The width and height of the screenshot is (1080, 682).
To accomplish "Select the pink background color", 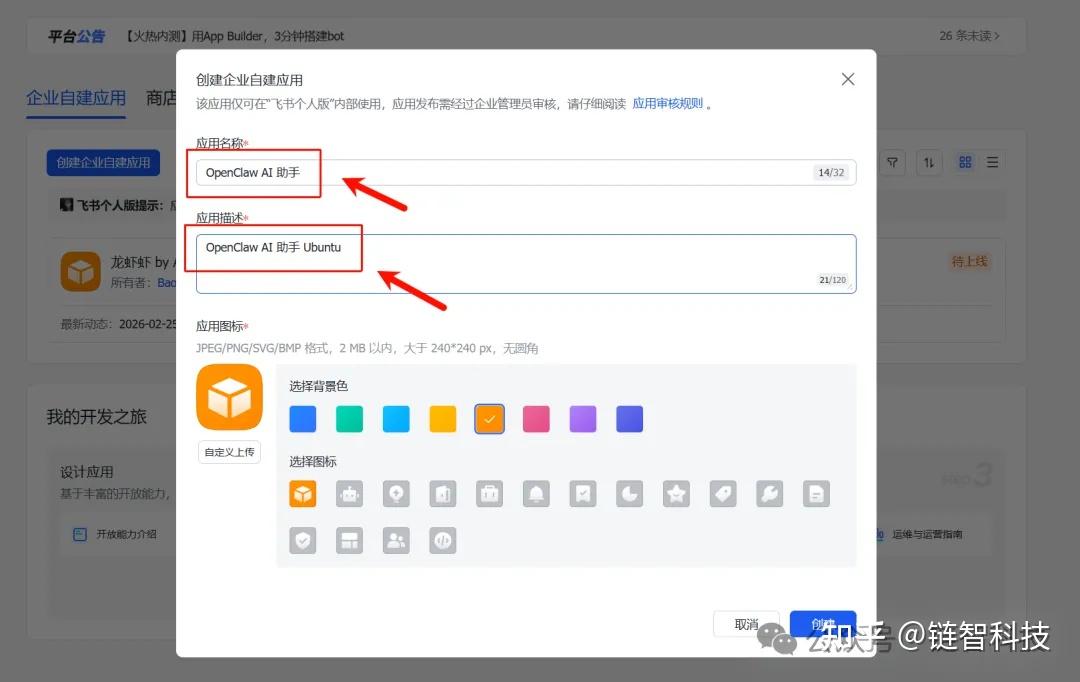I will coord(537,419).
